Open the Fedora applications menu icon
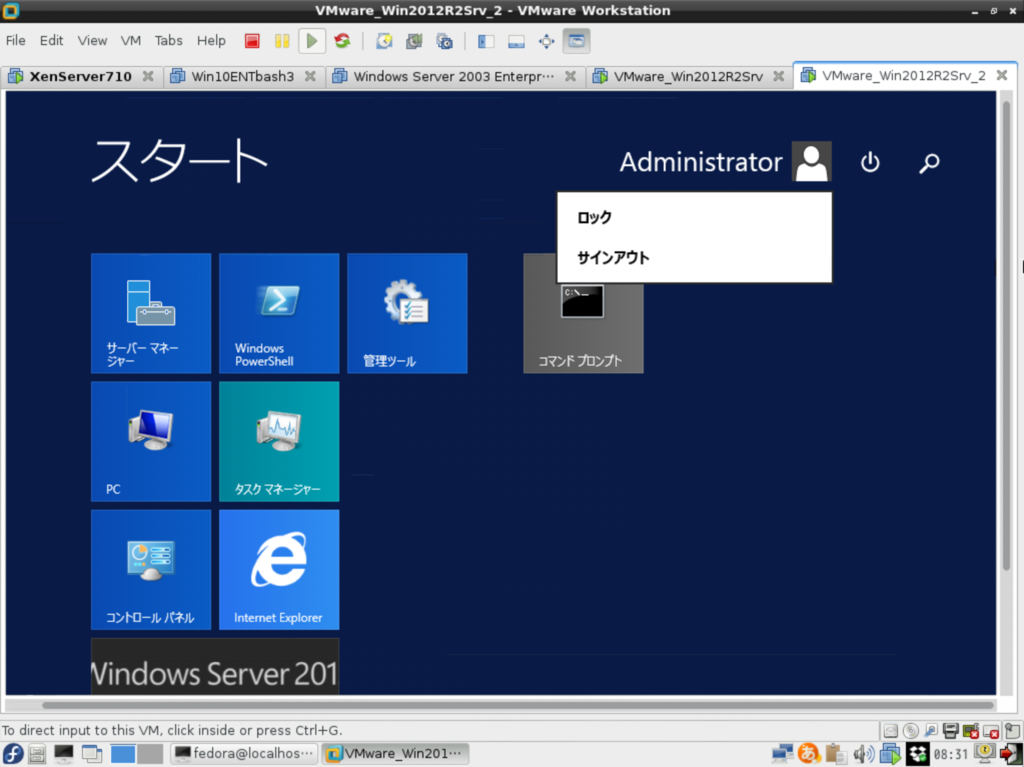This screenshot has height=767, width=1024. point(12,753)
